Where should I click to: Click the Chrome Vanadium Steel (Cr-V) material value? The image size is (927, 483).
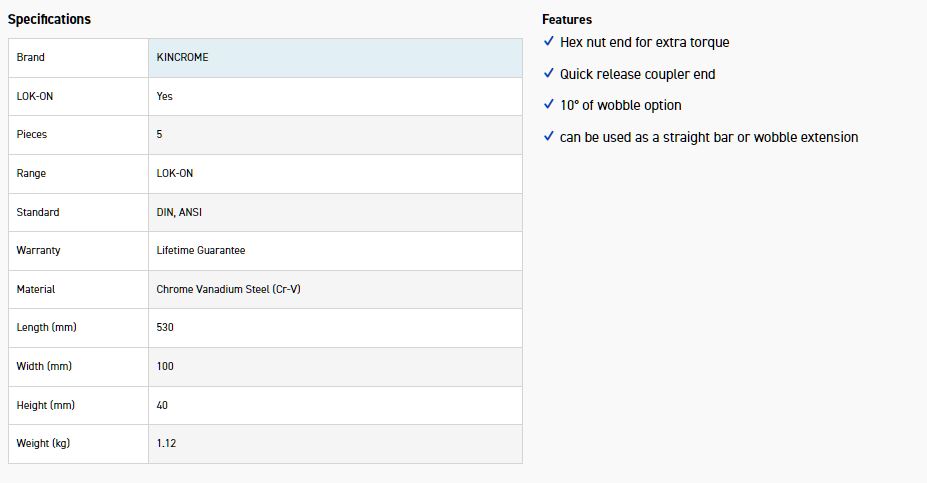(x=228, y=290)
